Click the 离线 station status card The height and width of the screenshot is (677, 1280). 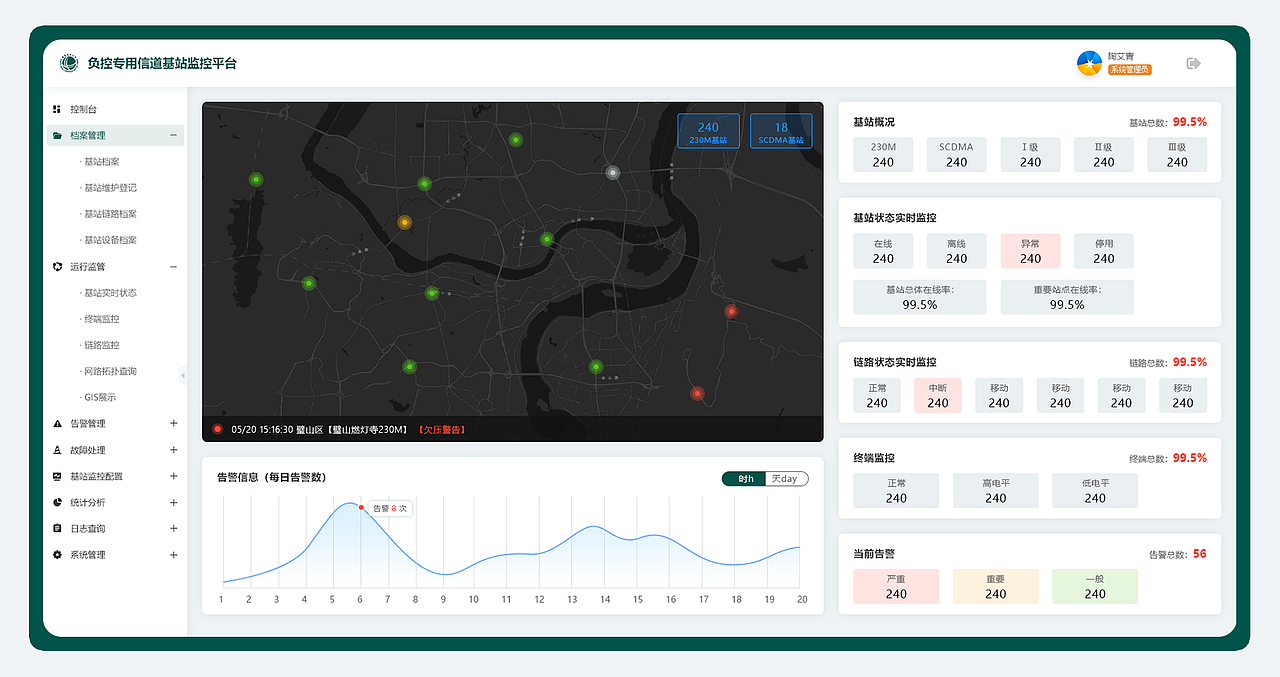pos(957,251)
